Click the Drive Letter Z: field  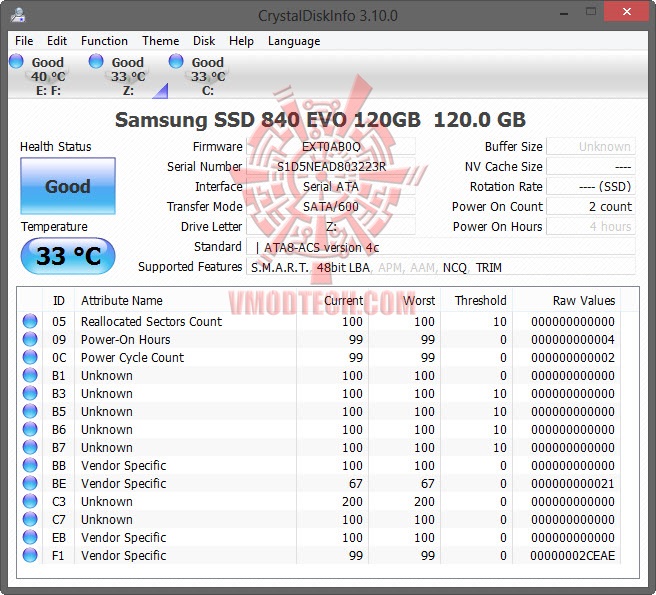(331, 227)
